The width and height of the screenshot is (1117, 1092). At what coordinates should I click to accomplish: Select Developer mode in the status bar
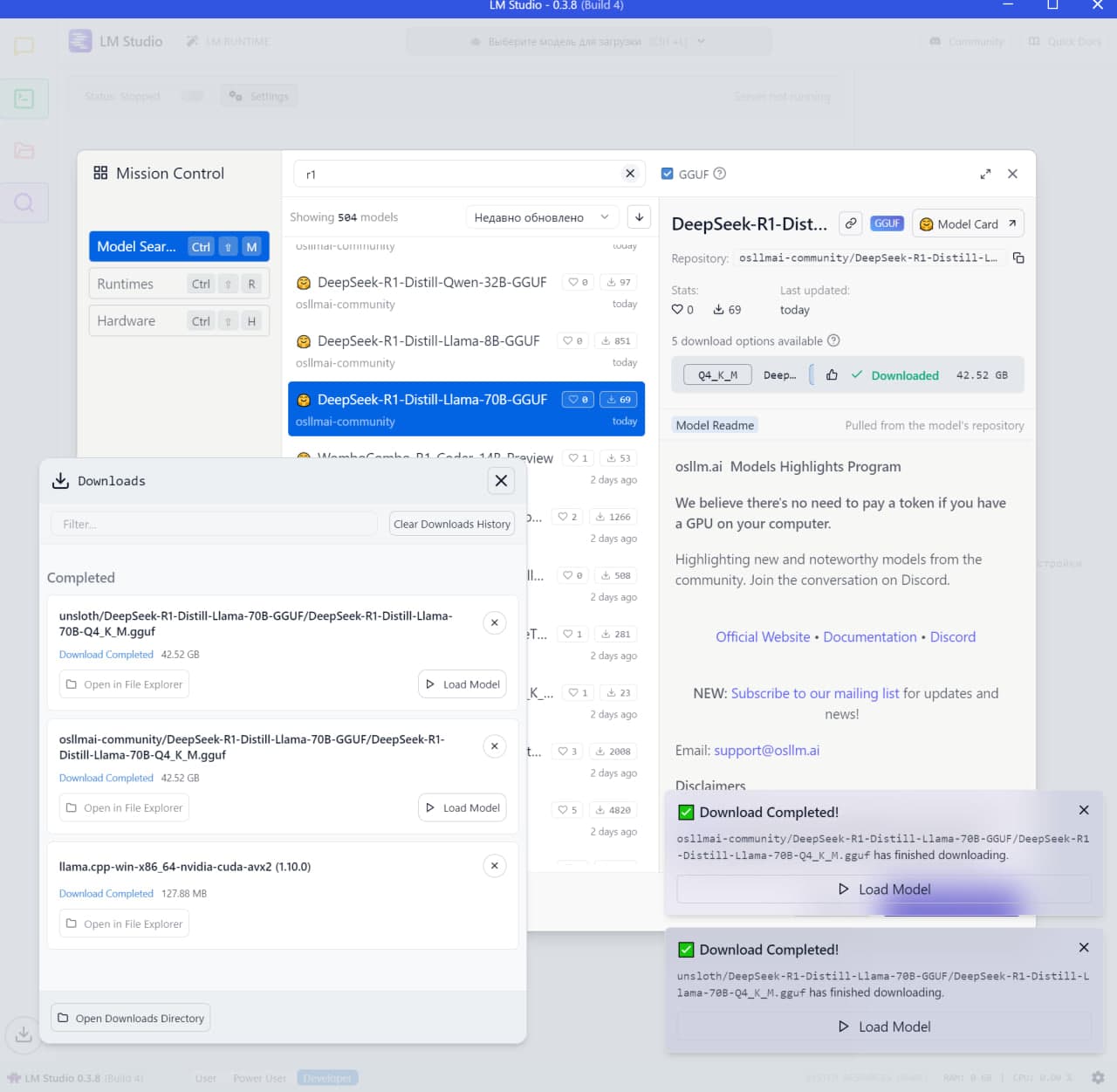328,1078
